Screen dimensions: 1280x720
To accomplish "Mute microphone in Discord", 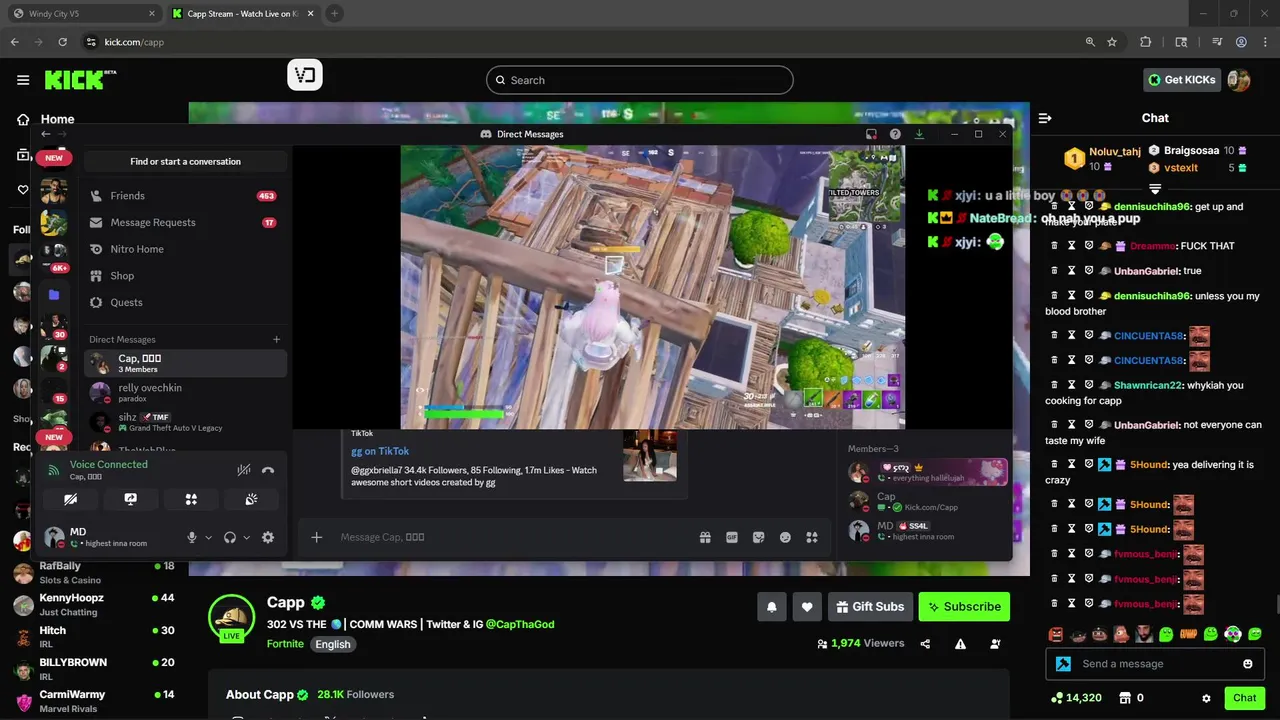I will click(x=192, y=537).
